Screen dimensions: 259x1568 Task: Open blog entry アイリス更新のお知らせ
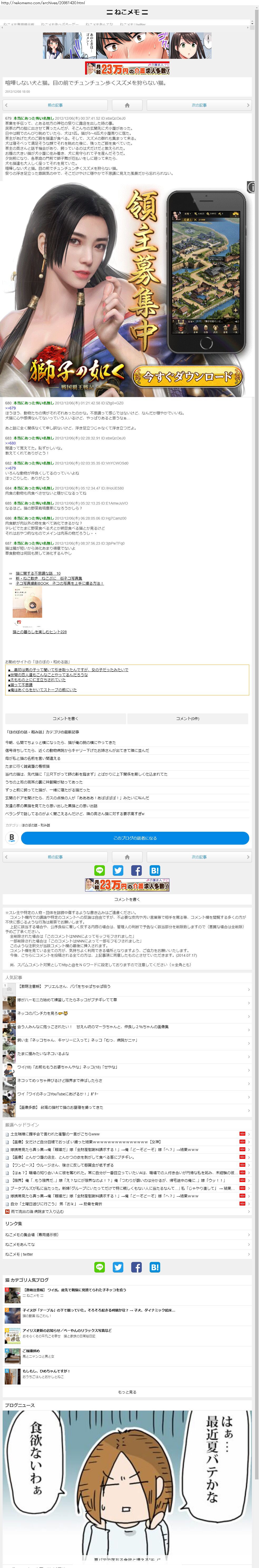(x=127, y=1335)
